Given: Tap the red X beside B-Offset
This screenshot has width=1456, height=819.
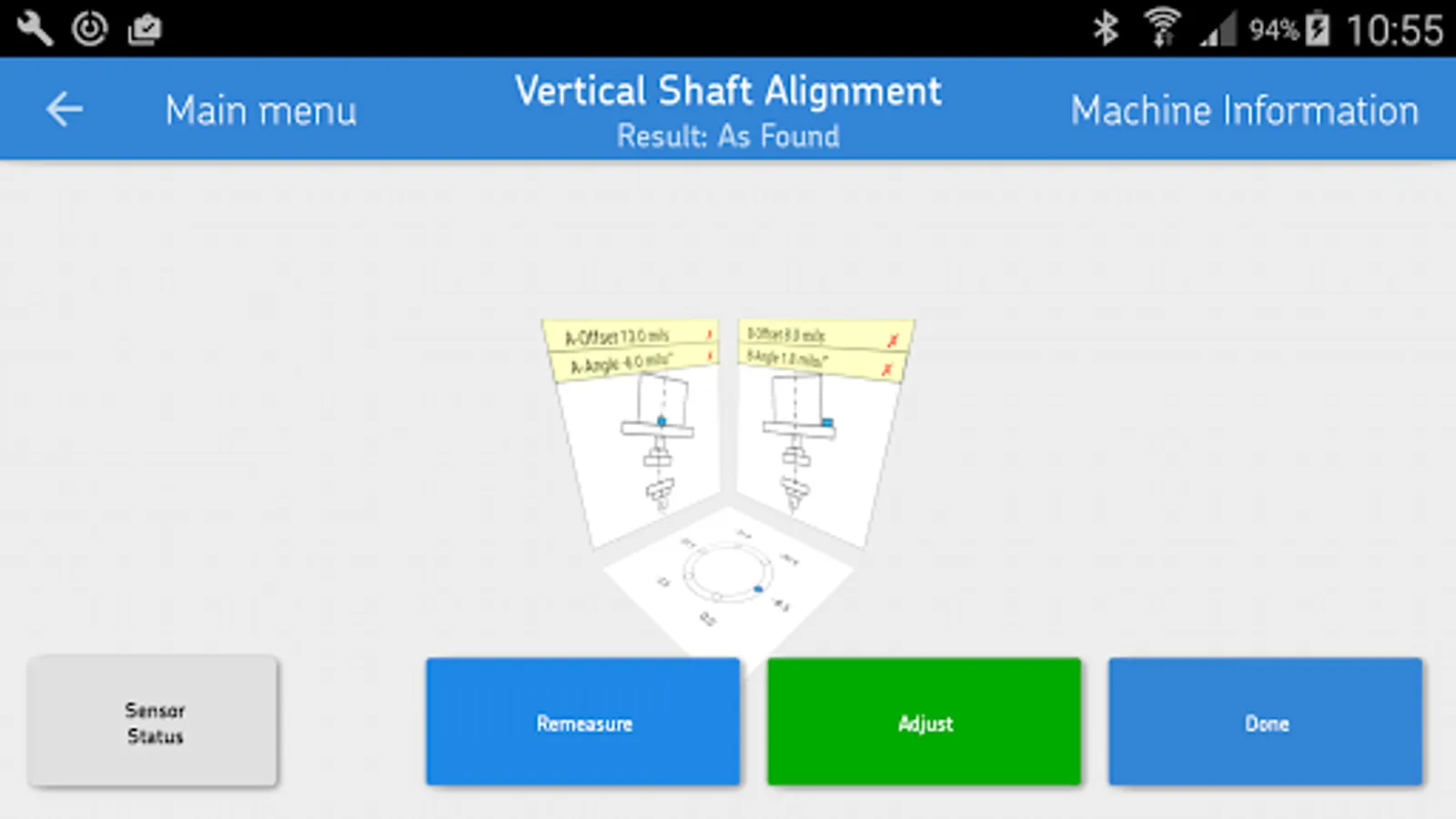Looking at the screenshot, I should pyautogui.click(x=893, y=340).
